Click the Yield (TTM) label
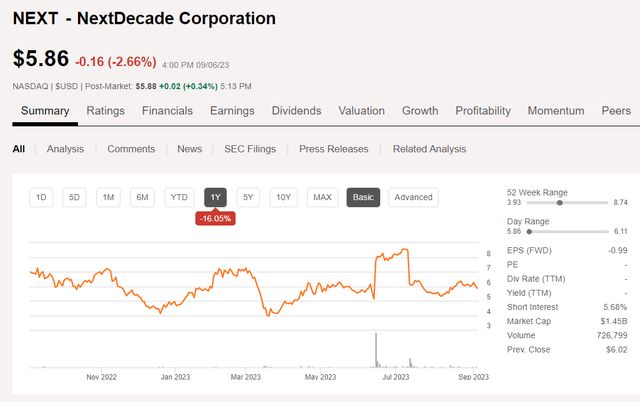 [529, 293]
